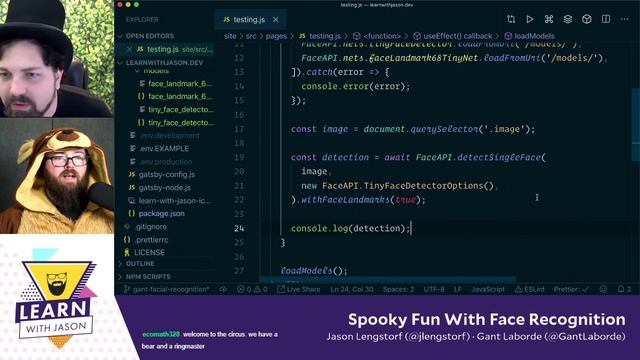Expand the NPM Scripts section
Screen dimensions: 640x360
pos(120,277)
